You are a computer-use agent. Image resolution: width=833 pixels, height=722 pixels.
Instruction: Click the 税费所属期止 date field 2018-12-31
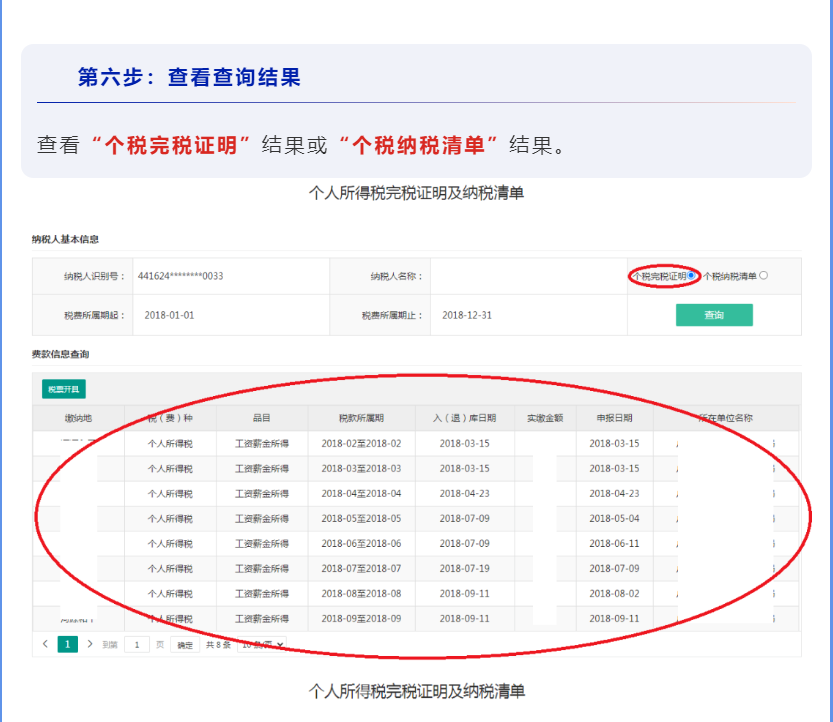click(467, 315)
